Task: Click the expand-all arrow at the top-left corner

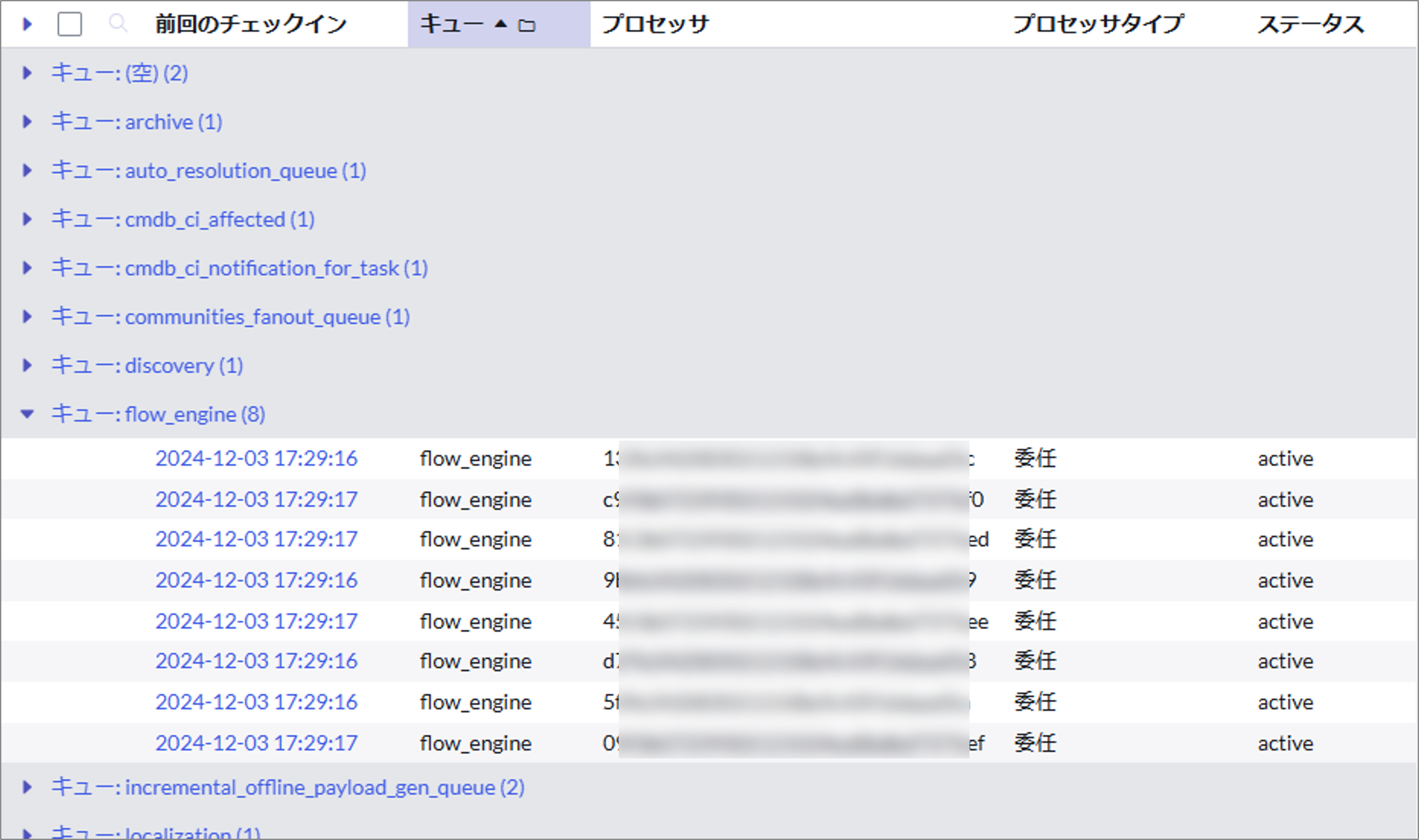Action: tap(27, 24)
